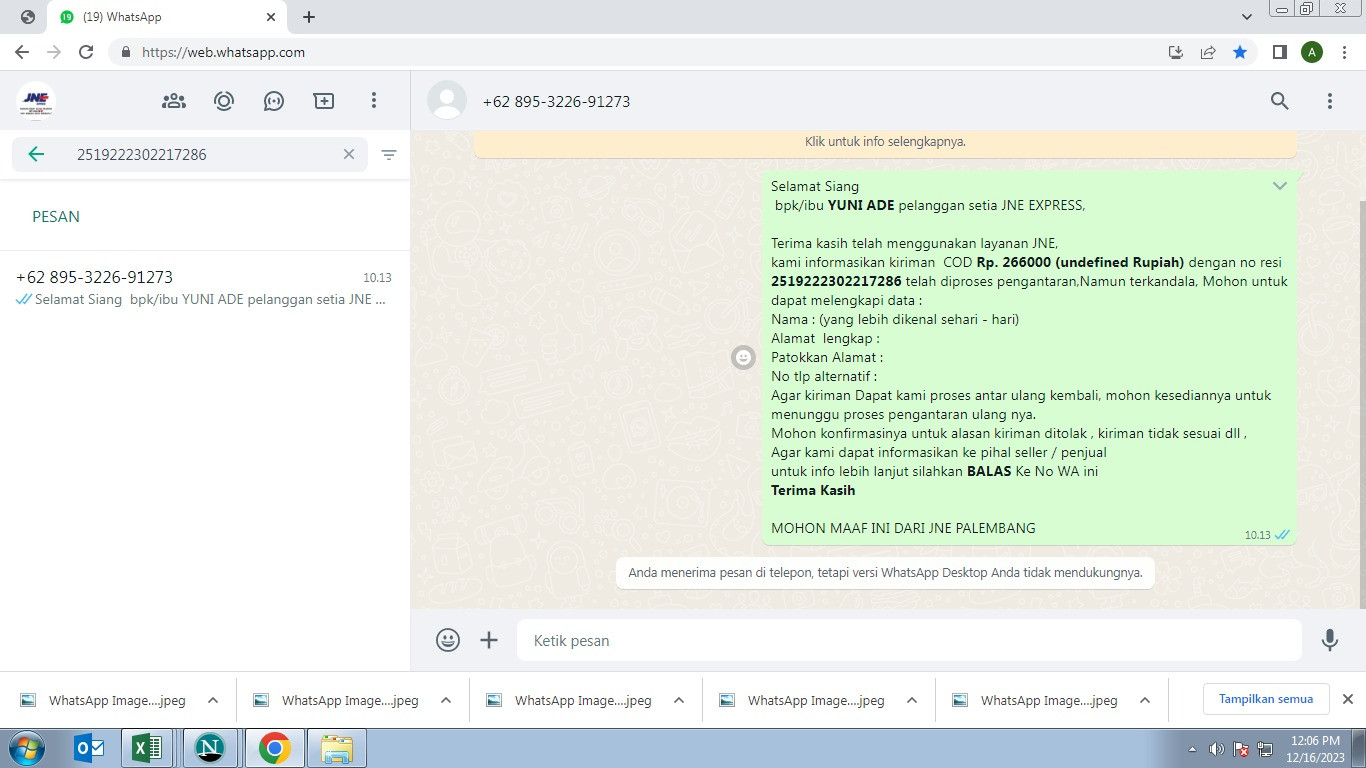
Task: Open the attachment menu
Action: pos(489,640)
